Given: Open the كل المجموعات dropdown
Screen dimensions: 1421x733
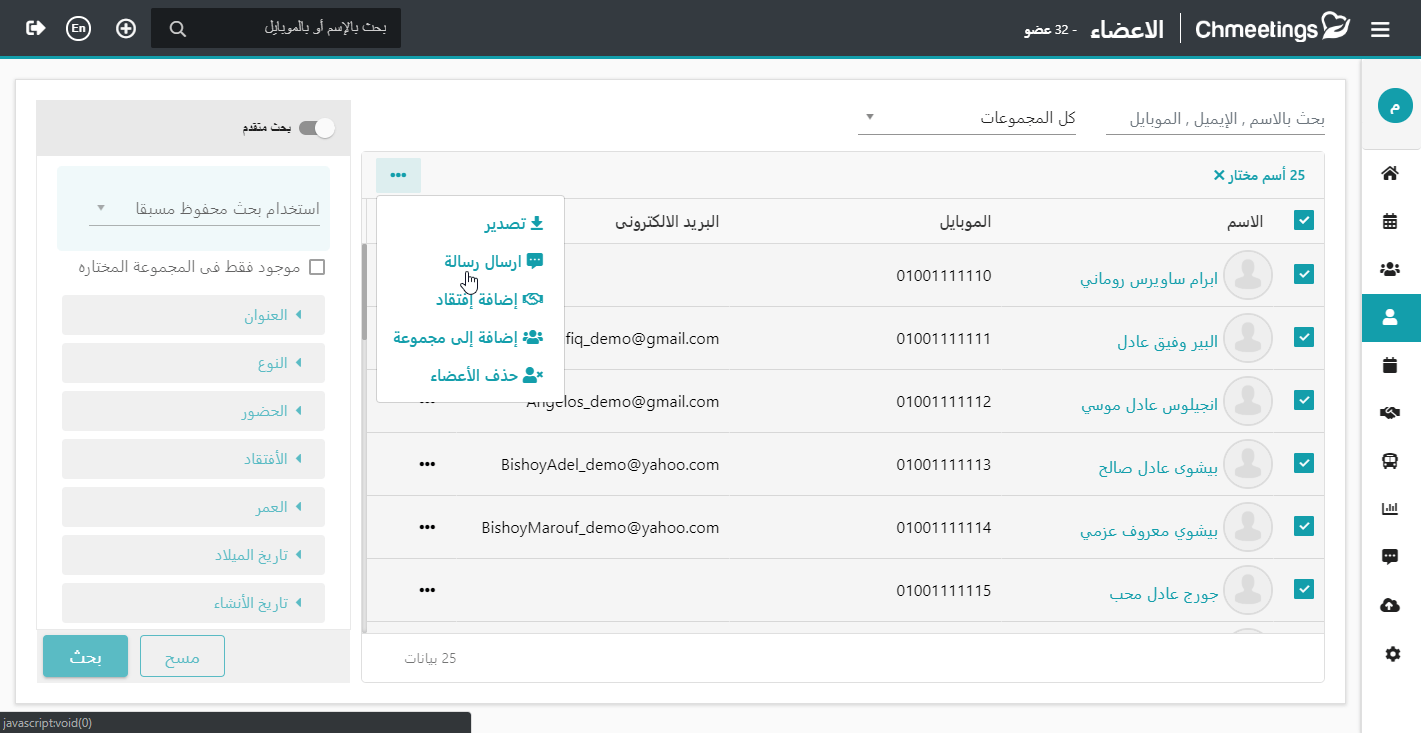Looking at the screenshot, I should pos(967,118).
